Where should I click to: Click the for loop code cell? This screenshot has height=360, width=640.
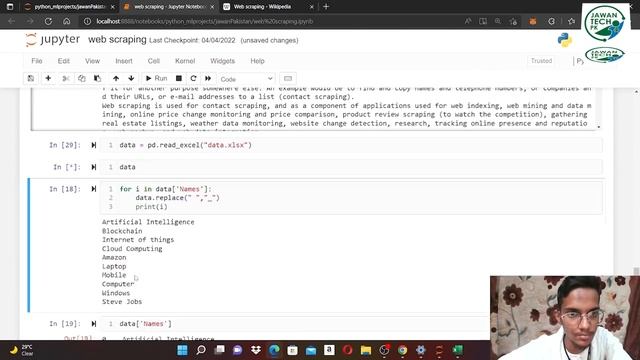351,198
